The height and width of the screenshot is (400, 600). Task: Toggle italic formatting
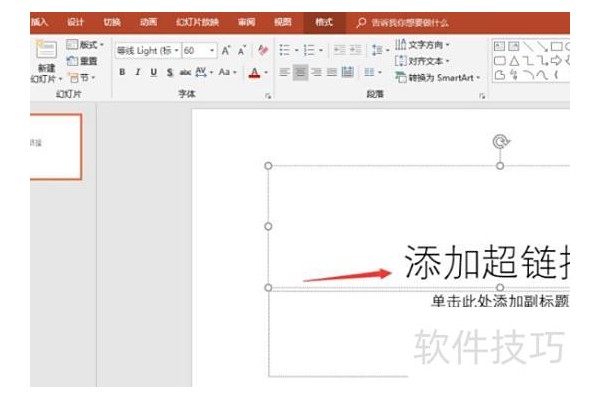tap(138, 72)
